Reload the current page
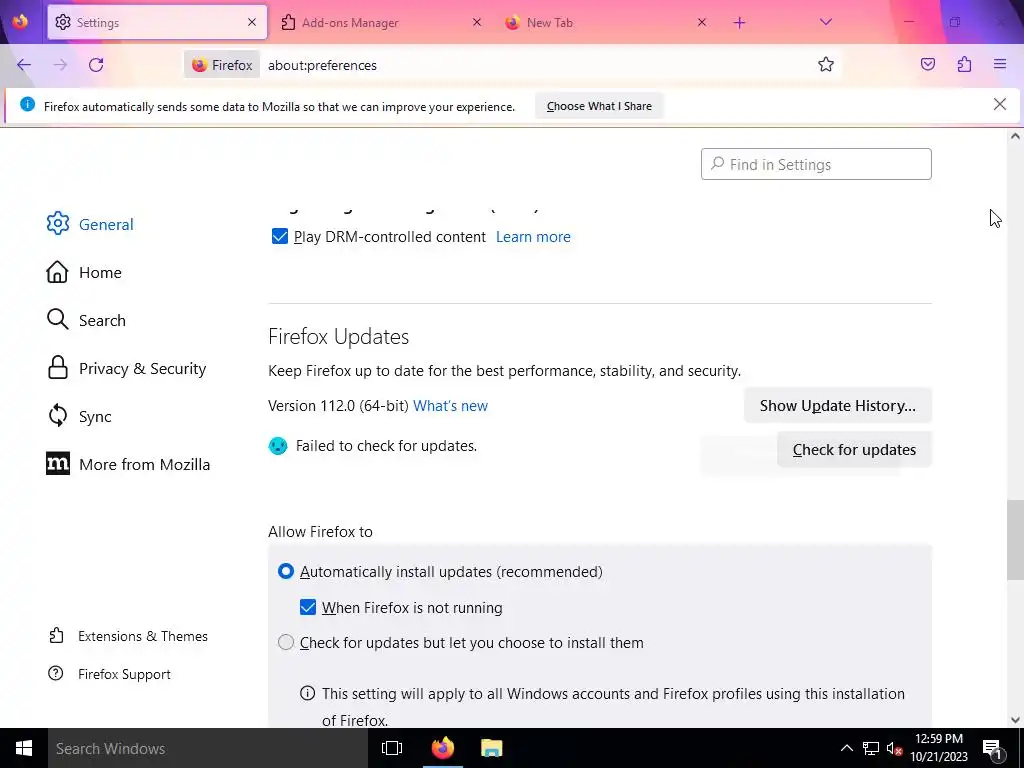Image resolution: width=1024 pixels, height=768 pixels. click(96, 65)
